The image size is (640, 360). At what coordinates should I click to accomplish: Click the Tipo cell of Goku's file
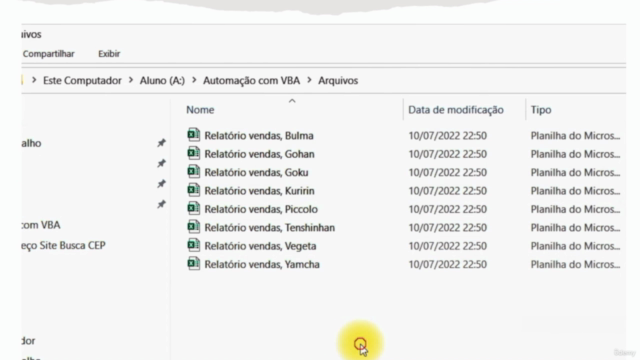tap(575, 172)
